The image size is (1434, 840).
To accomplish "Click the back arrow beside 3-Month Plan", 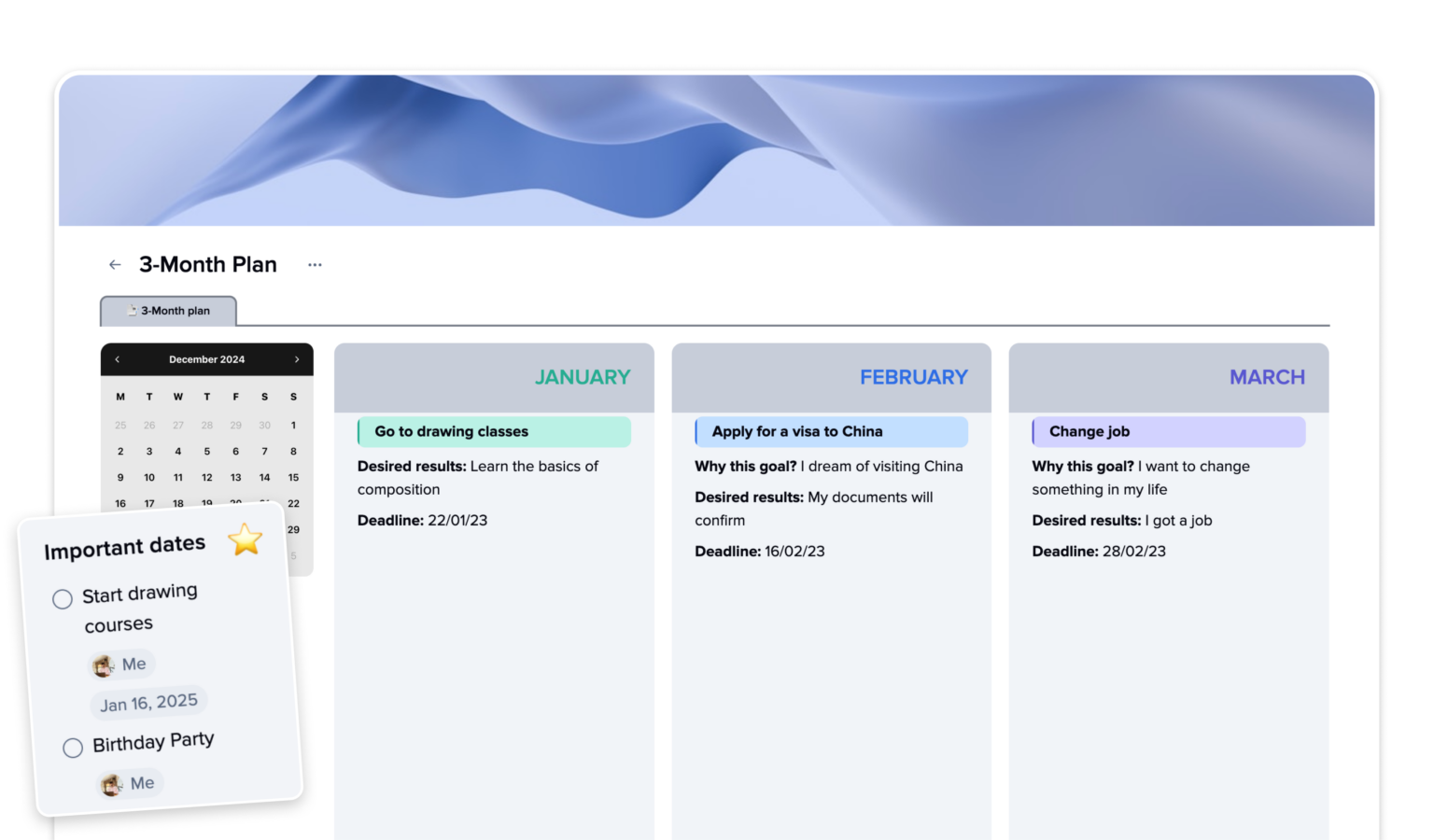I will click(x=115, y=265).
